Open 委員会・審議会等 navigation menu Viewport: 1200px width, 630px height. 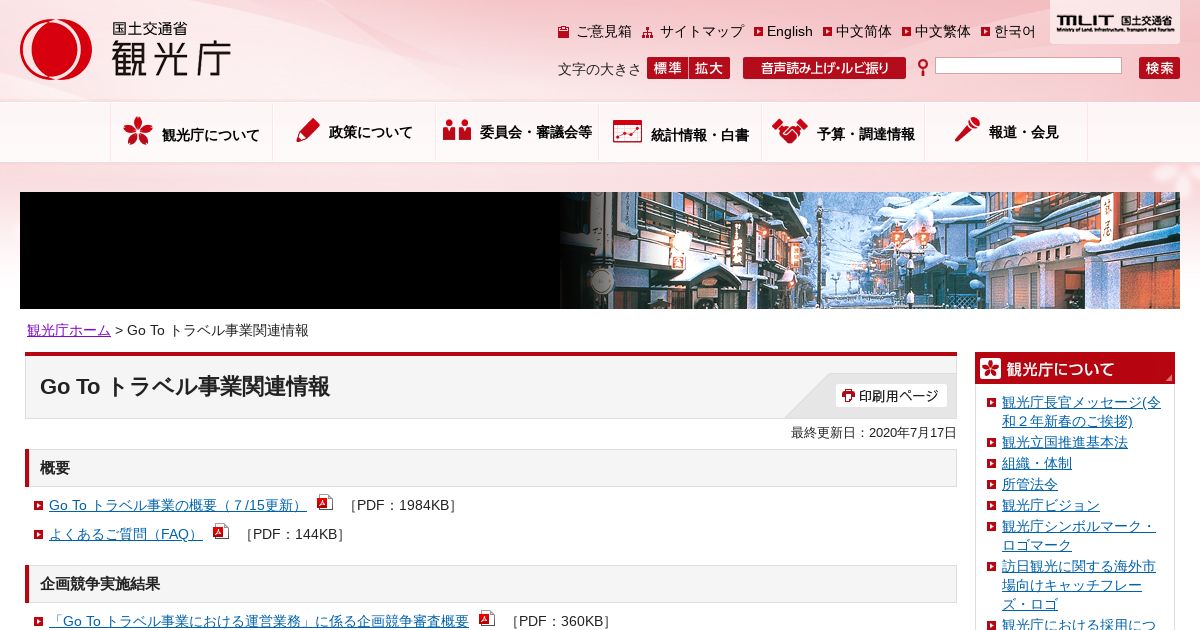pos(517,131)
